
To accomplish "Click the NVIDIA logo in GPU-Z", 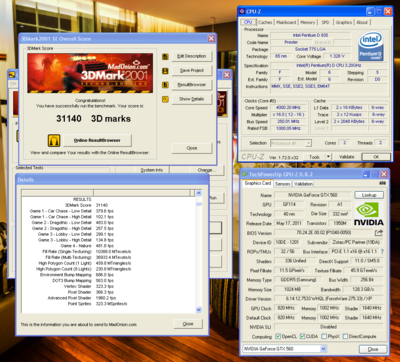I will (369, 214).
